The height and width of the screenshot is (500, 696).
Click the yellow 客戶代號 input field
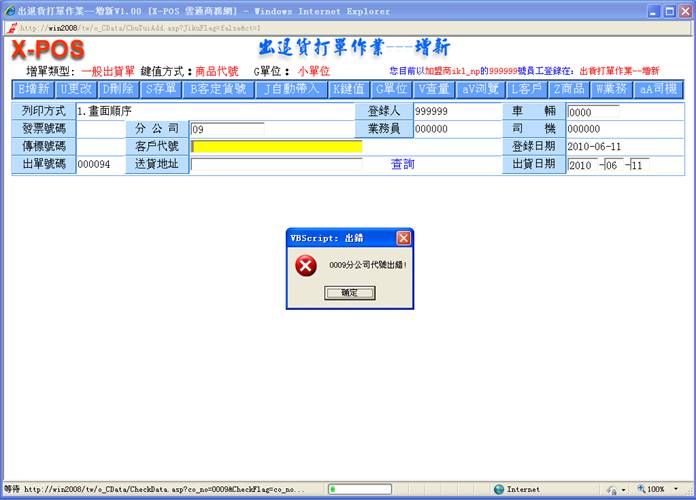(x=276, y=147)
